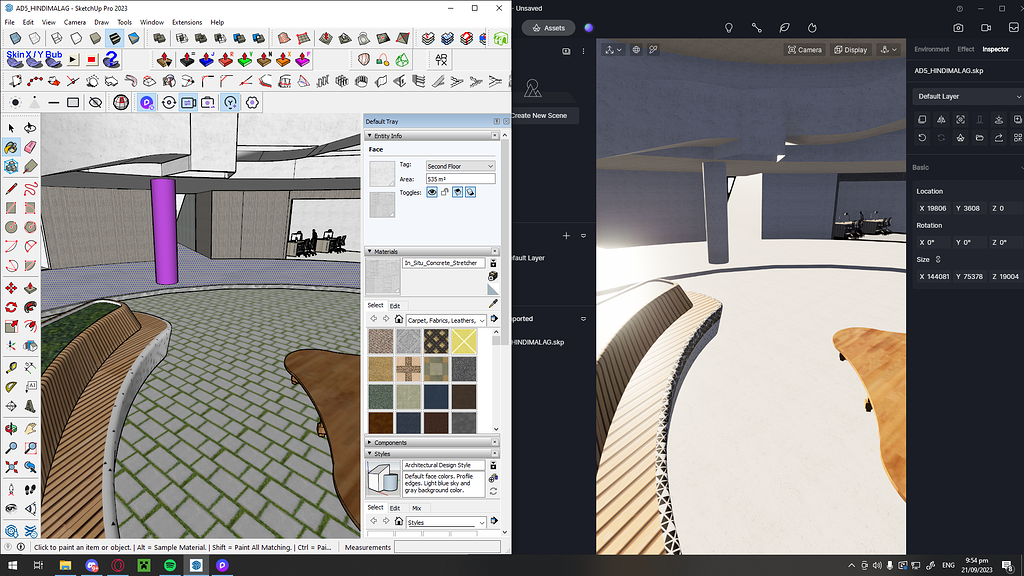Open the Camera menu in SketchUp
This screenshot has width=1024, height=576.
coord(75,22)
